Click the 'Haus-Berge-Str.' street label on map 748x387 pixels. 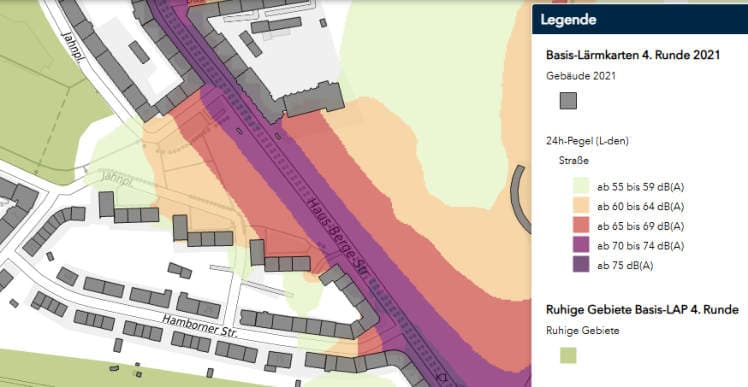point(339,238)
